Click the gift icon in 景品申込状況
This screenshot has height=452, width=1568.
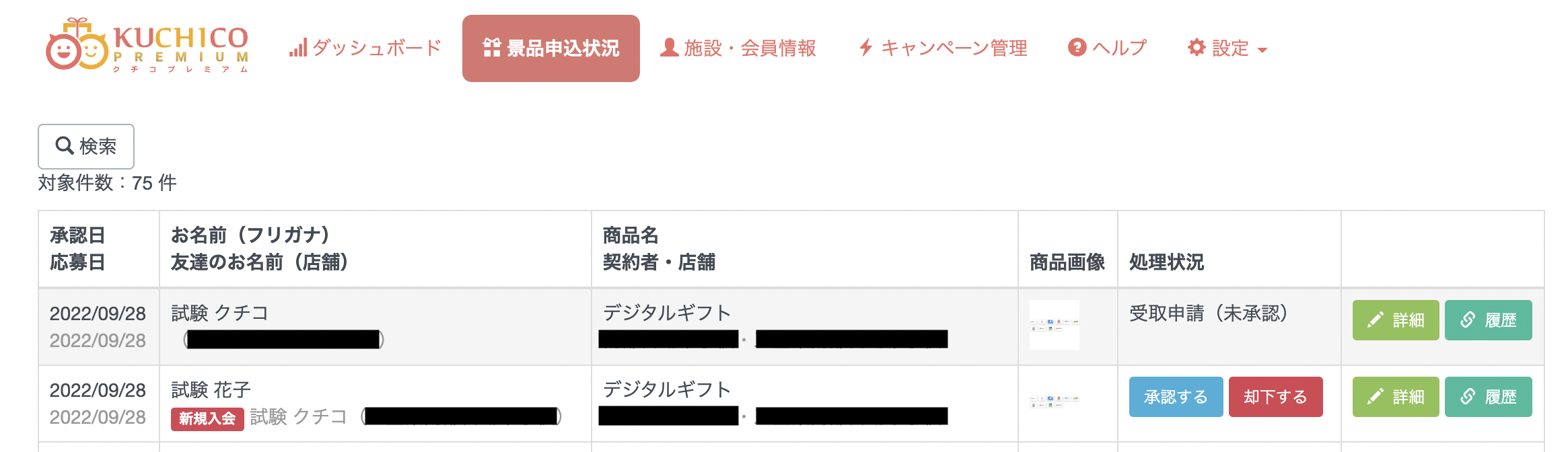tap(492, 48)
